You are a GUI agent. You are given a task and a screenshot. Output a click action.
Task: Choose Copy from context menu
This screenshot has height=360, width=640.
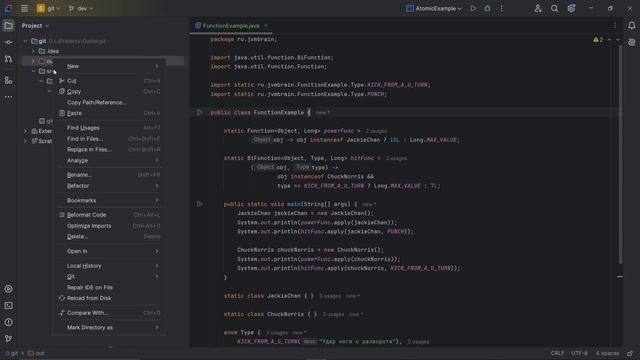pos(109,92)
